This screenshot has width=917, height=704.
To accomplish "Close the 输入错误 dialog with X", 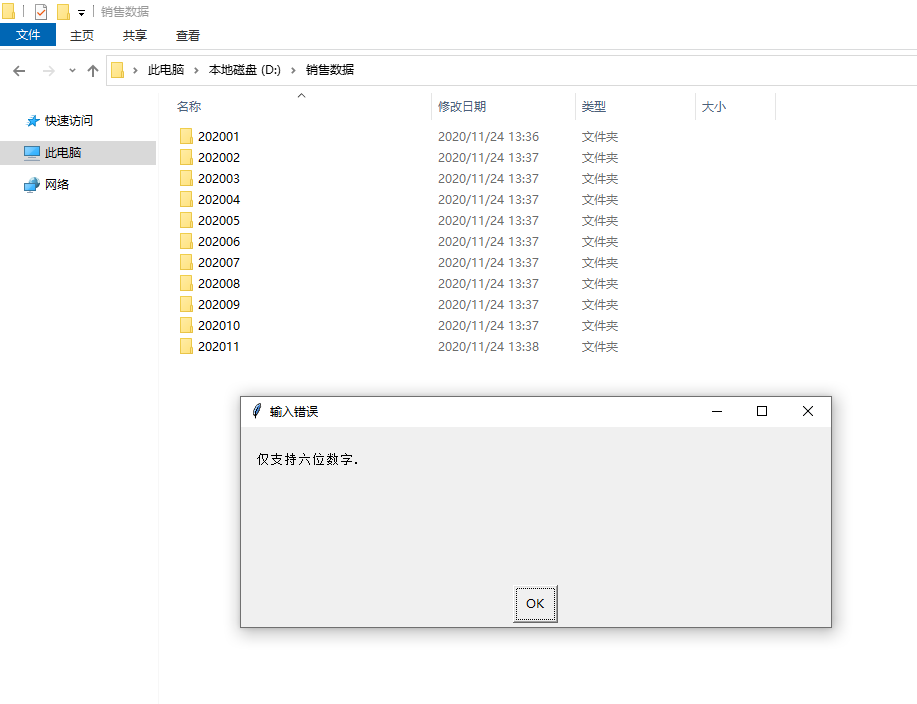I will (x=808, y=411).
